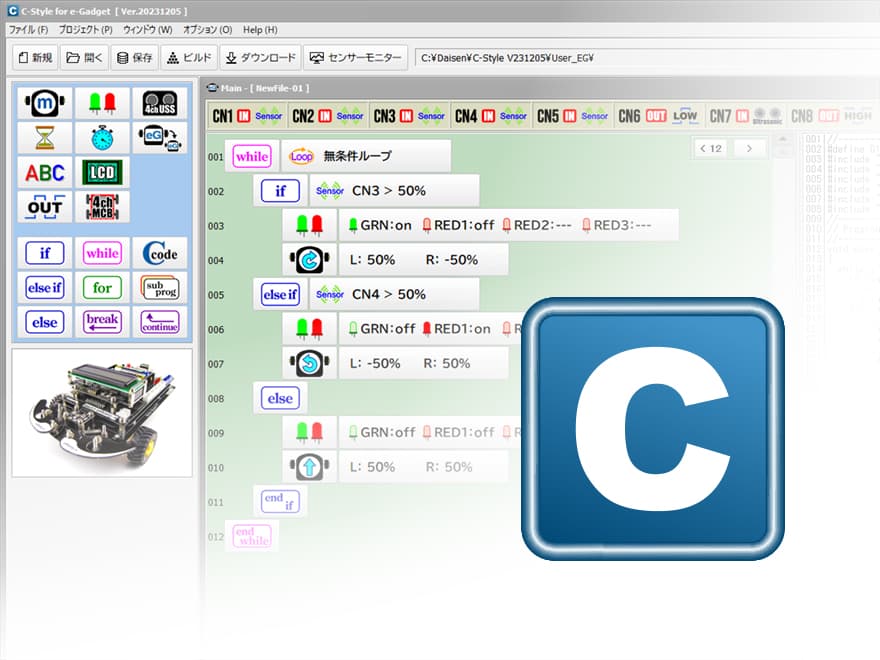Click the 開く open button
Screen dimensions: 880x660
click(84, 58)
